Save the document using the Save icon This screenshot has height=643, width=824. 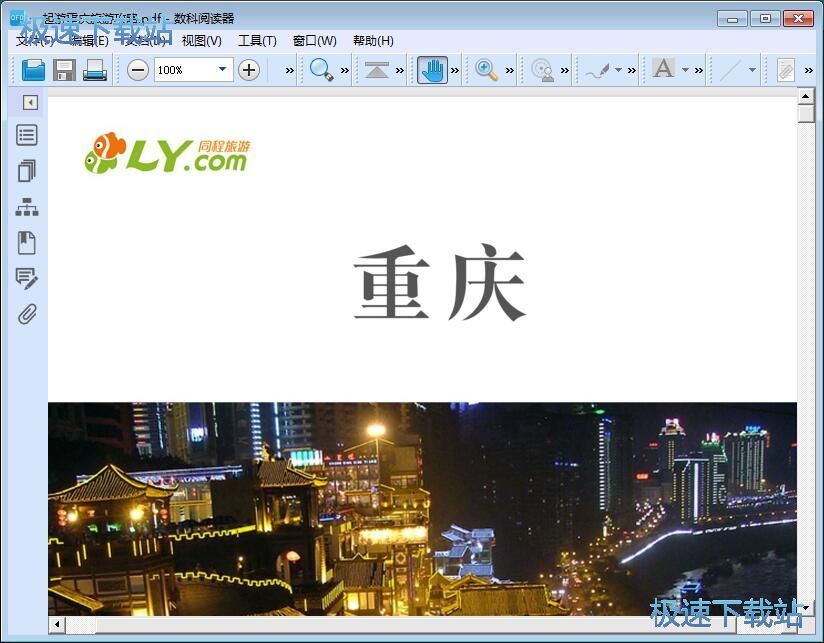(65, 70)
